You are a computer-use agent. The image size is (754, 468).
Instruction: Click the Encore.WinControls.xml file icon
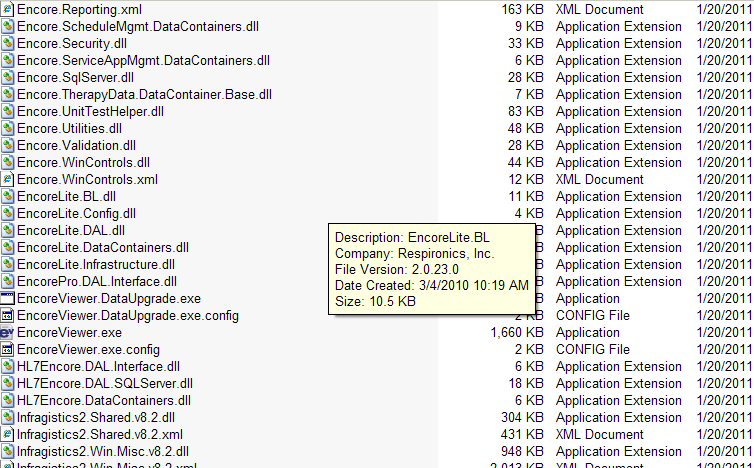point(7,179)
